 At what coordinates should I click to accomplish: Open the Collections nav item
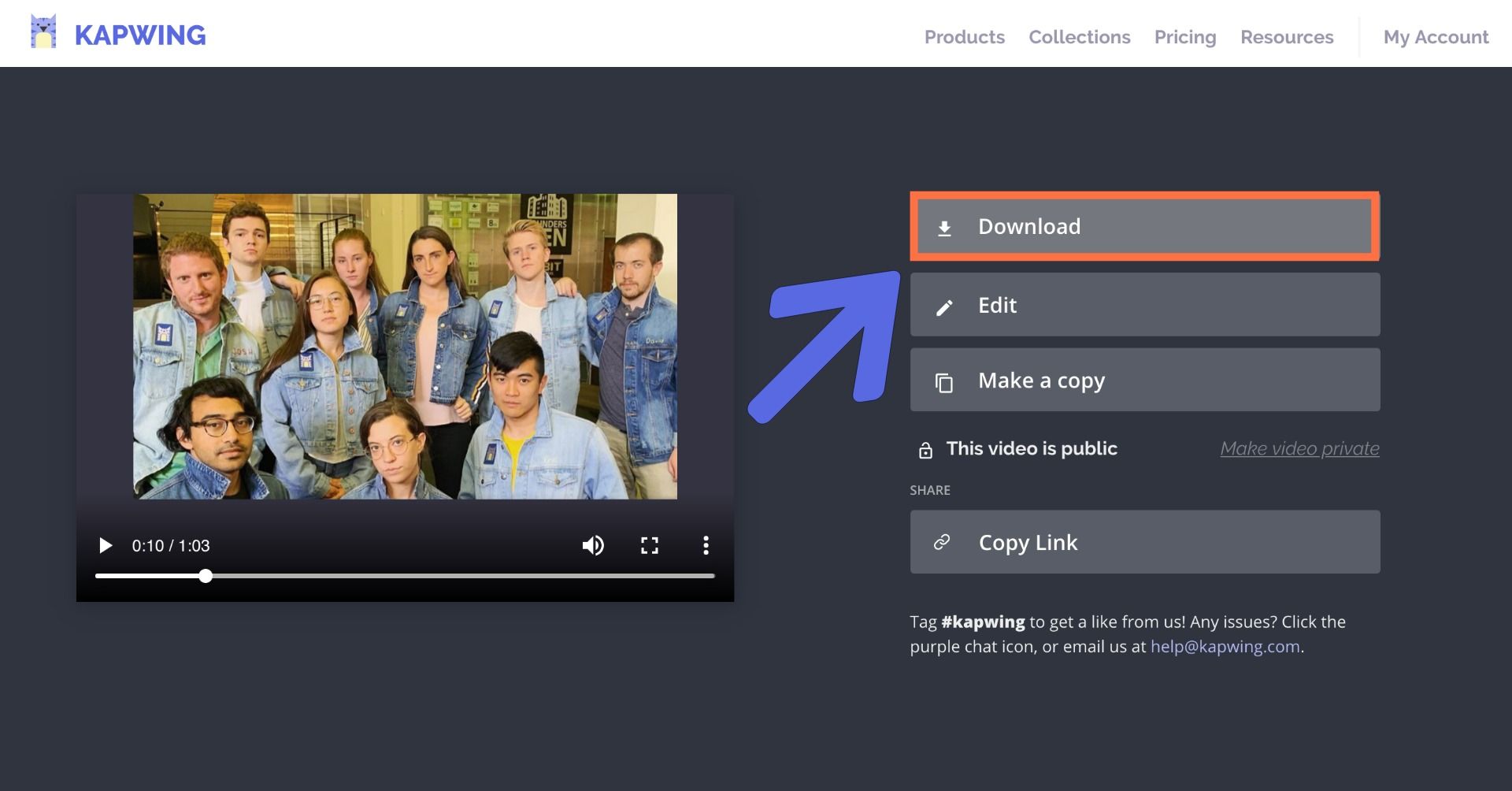coord(1079,37)
